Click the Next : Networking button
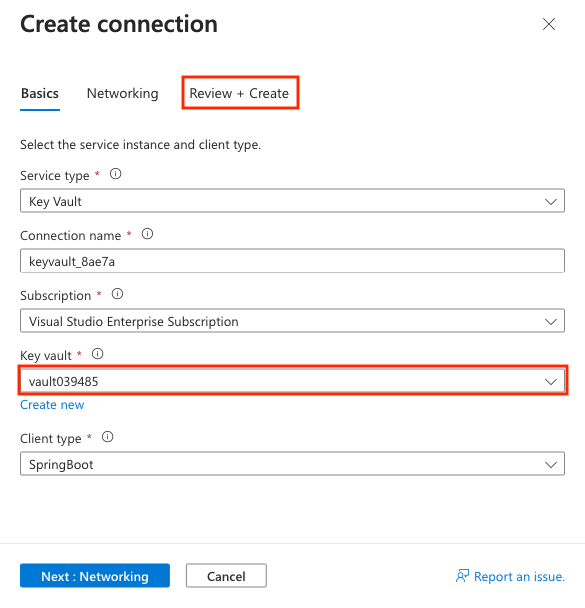Image resolution: width=585 pixels, height=608 pixels. point(95,576)
